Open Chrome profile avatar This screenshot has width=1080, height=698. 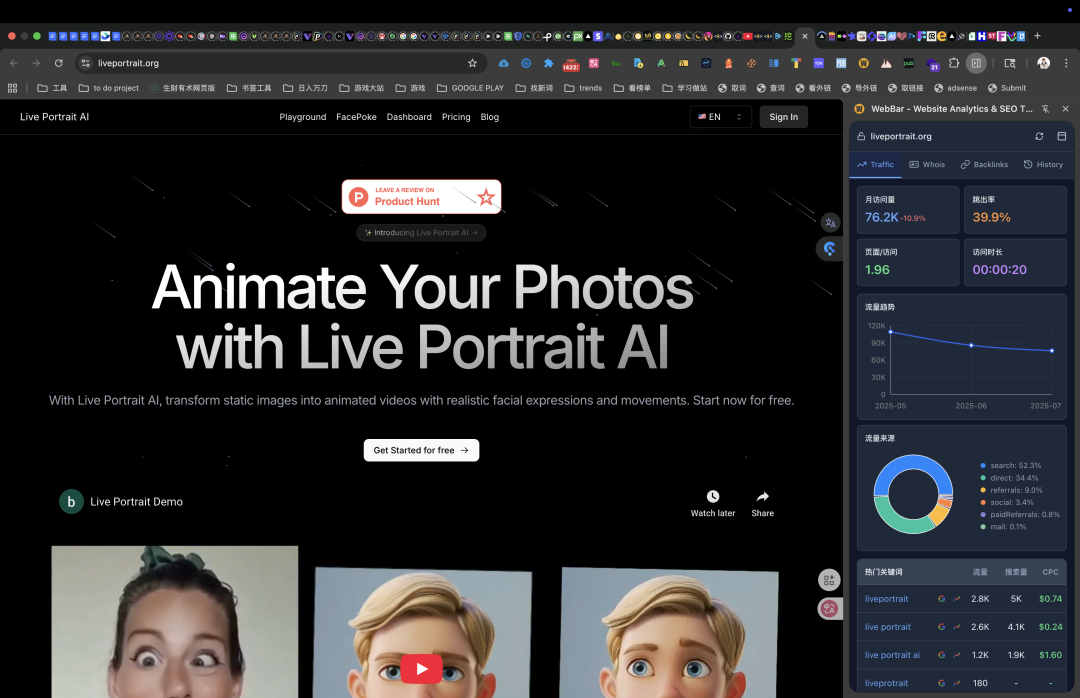tap(1043, 63)
